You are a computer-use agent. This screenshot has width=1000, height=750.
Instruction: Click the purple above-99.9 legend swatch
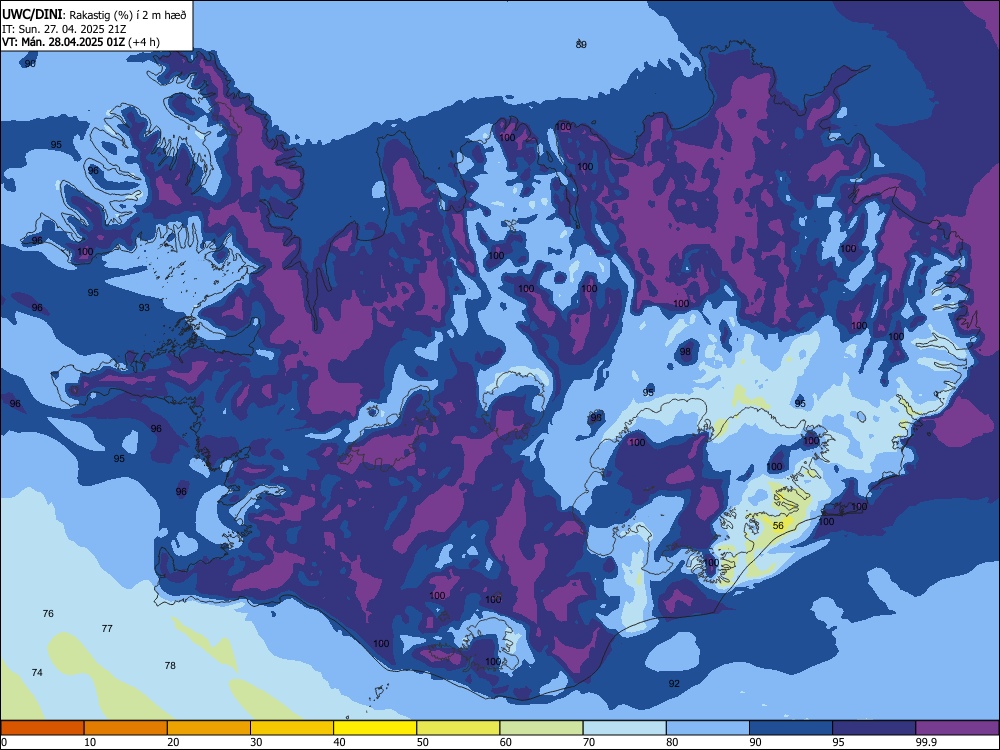tap(957, 728)
